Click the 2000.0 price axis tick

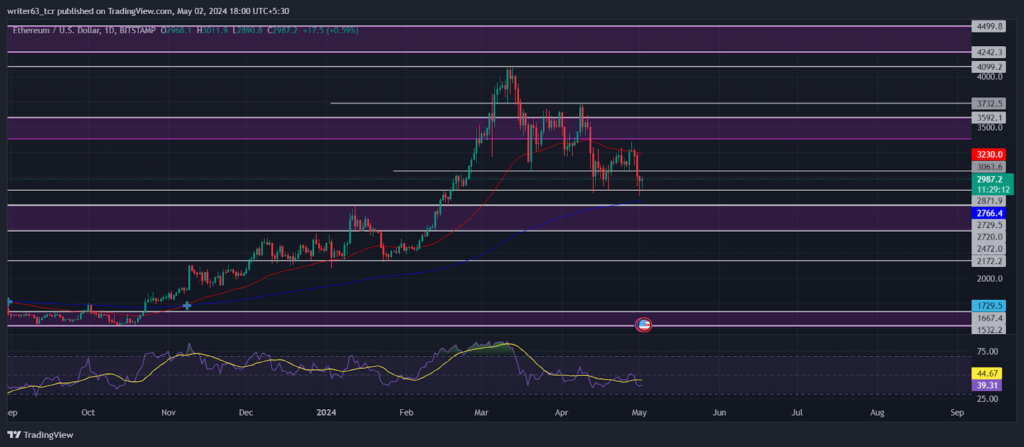pos(989,279)
